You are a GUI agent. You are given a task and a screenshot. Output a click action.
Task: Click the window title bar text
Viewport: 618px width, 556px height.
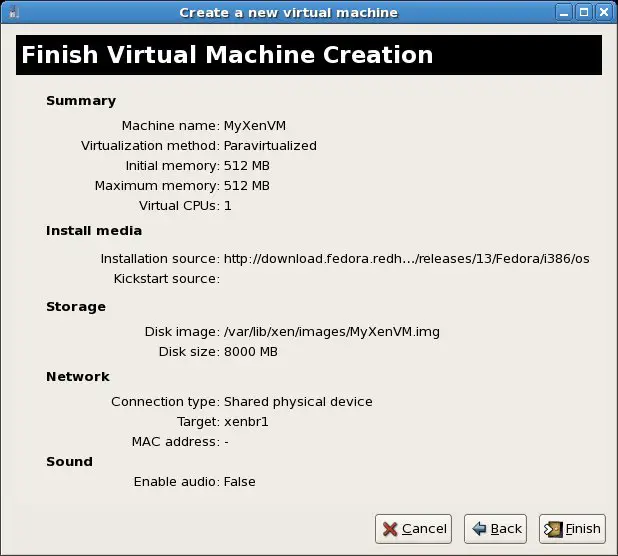[x=287, y=12]
